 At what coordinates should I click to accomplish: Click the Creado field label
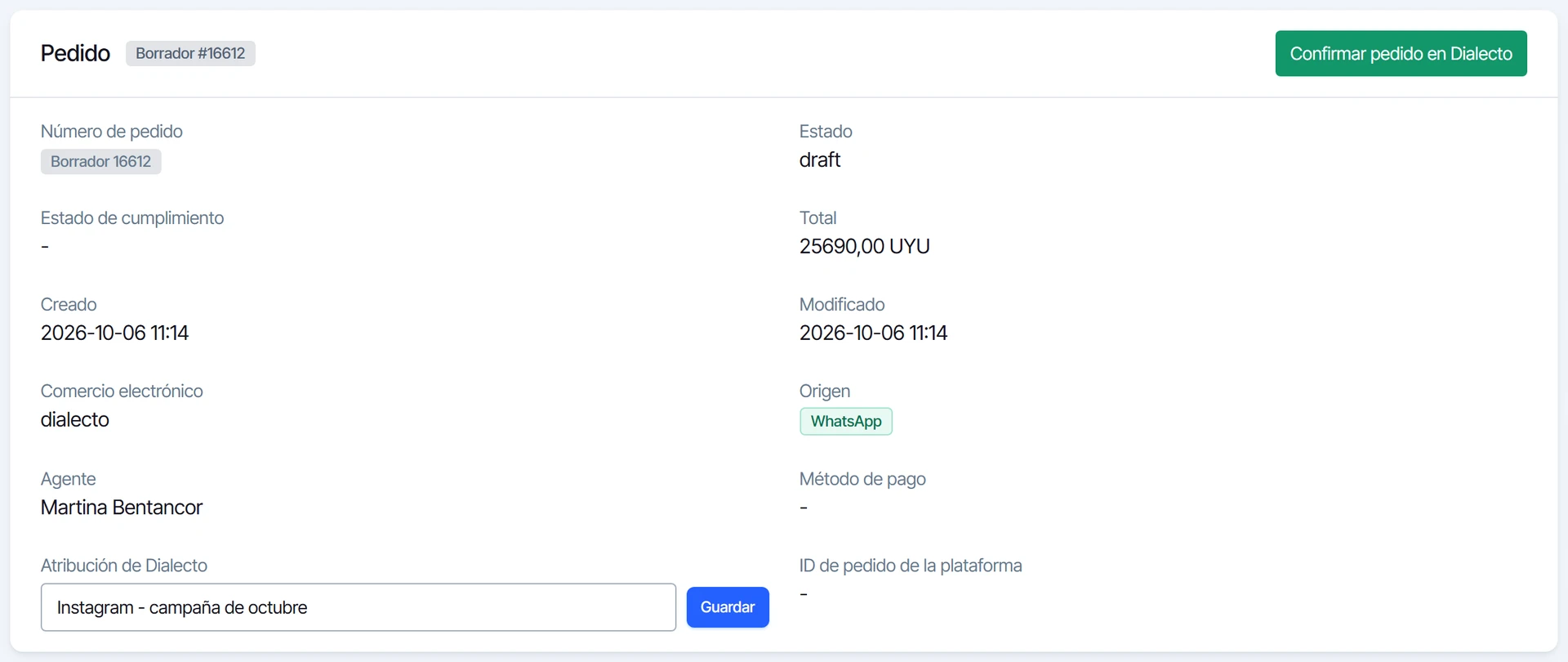(69, 305)
